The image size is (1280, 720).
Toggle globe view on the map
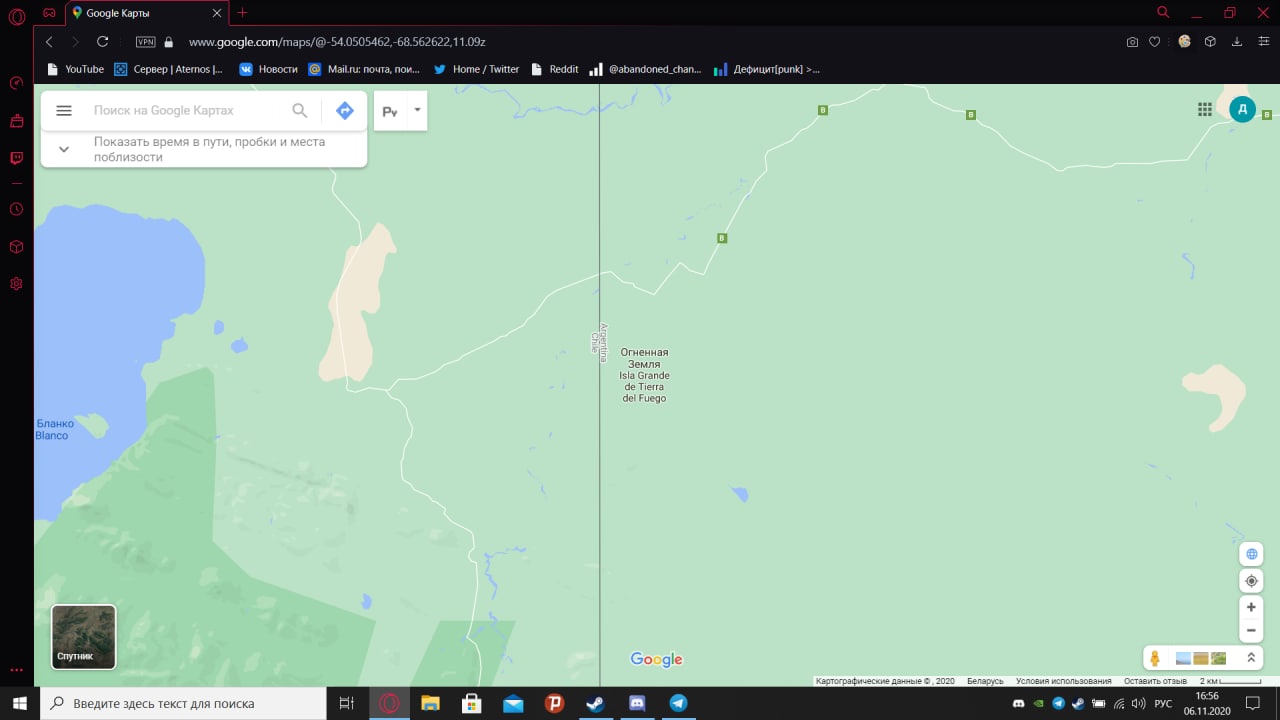[x=1251, y=554]
